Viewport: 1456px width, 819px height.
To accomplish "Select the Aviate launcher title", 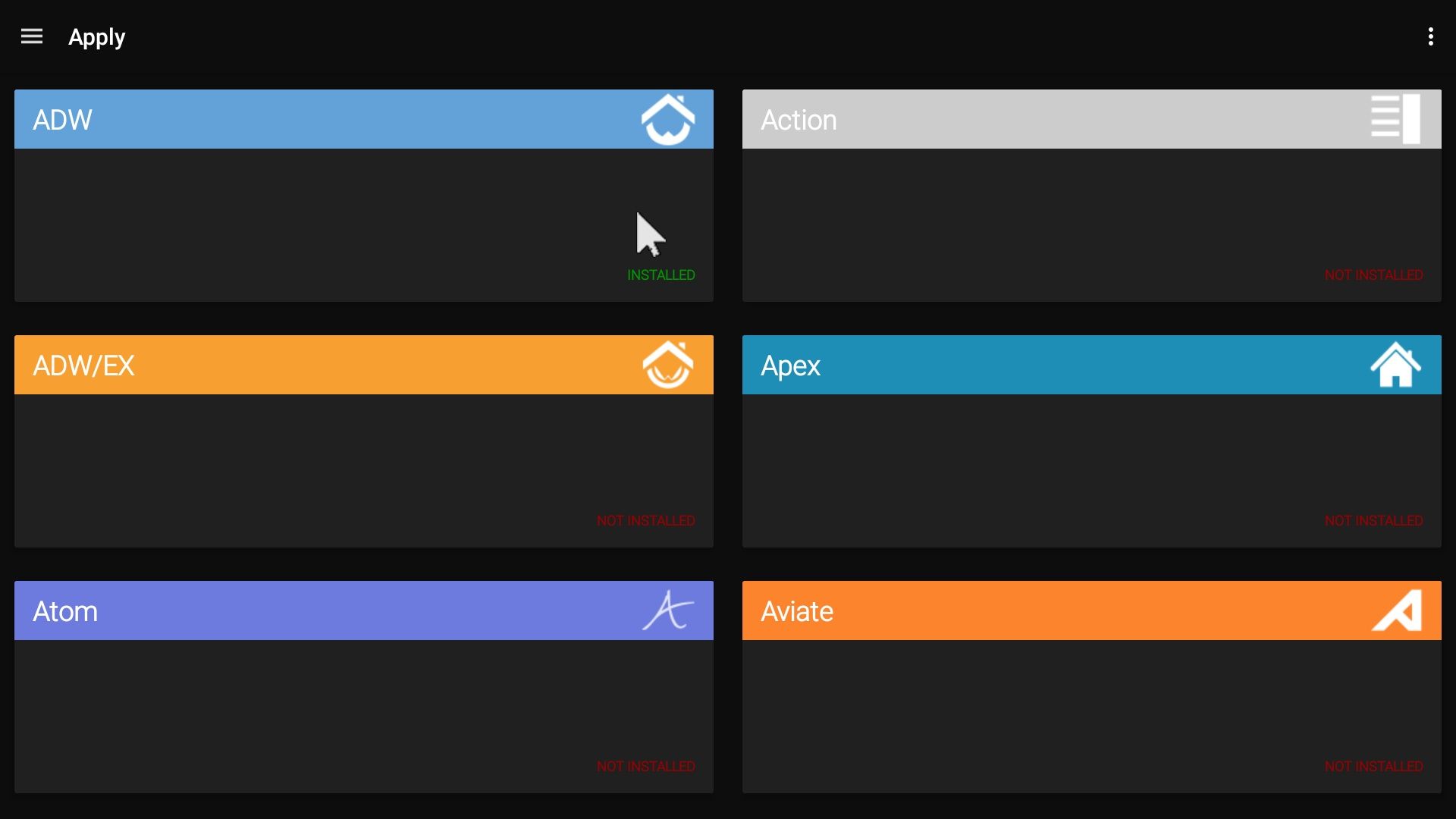I will 797,611.
